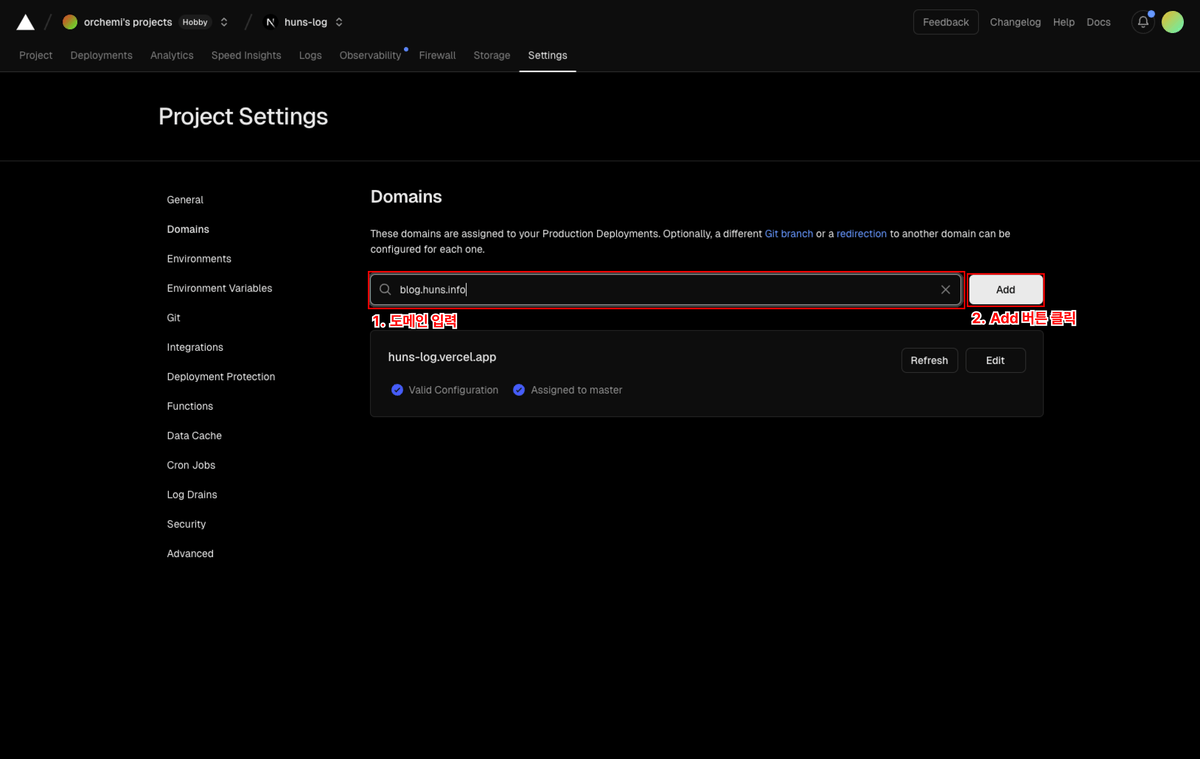Open Git settings in sidebar
Screen dimensions: 1200x759
click(174, 318)
